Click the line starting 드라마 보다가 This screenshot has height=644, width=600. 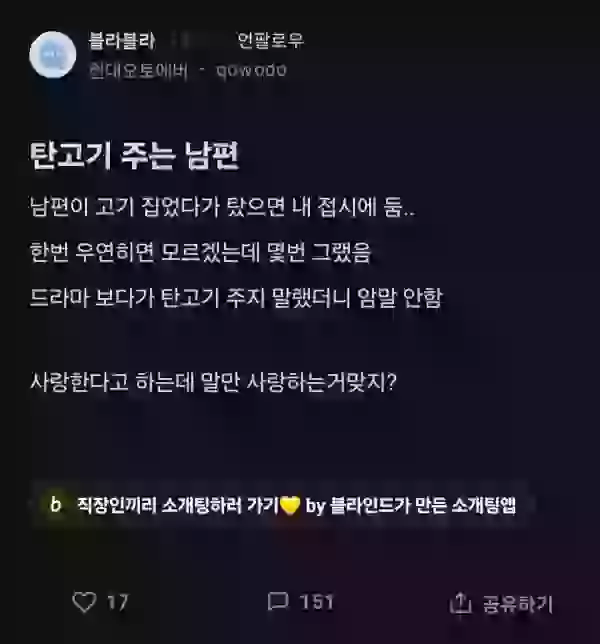click(236, 297)
